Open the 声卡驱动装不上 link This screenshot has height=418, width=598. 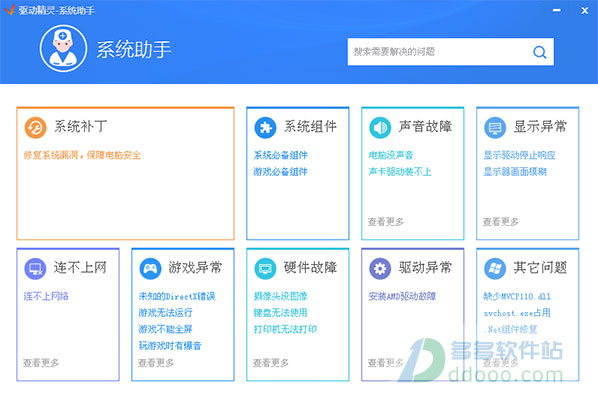tap(400, 172)
